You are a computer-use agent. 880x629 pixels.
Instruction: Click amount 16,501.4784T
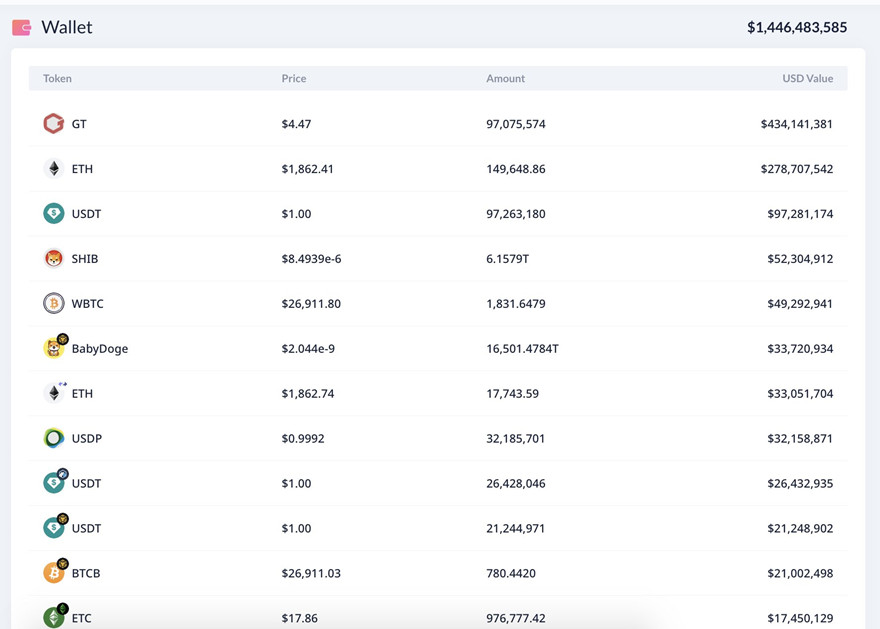522,348
